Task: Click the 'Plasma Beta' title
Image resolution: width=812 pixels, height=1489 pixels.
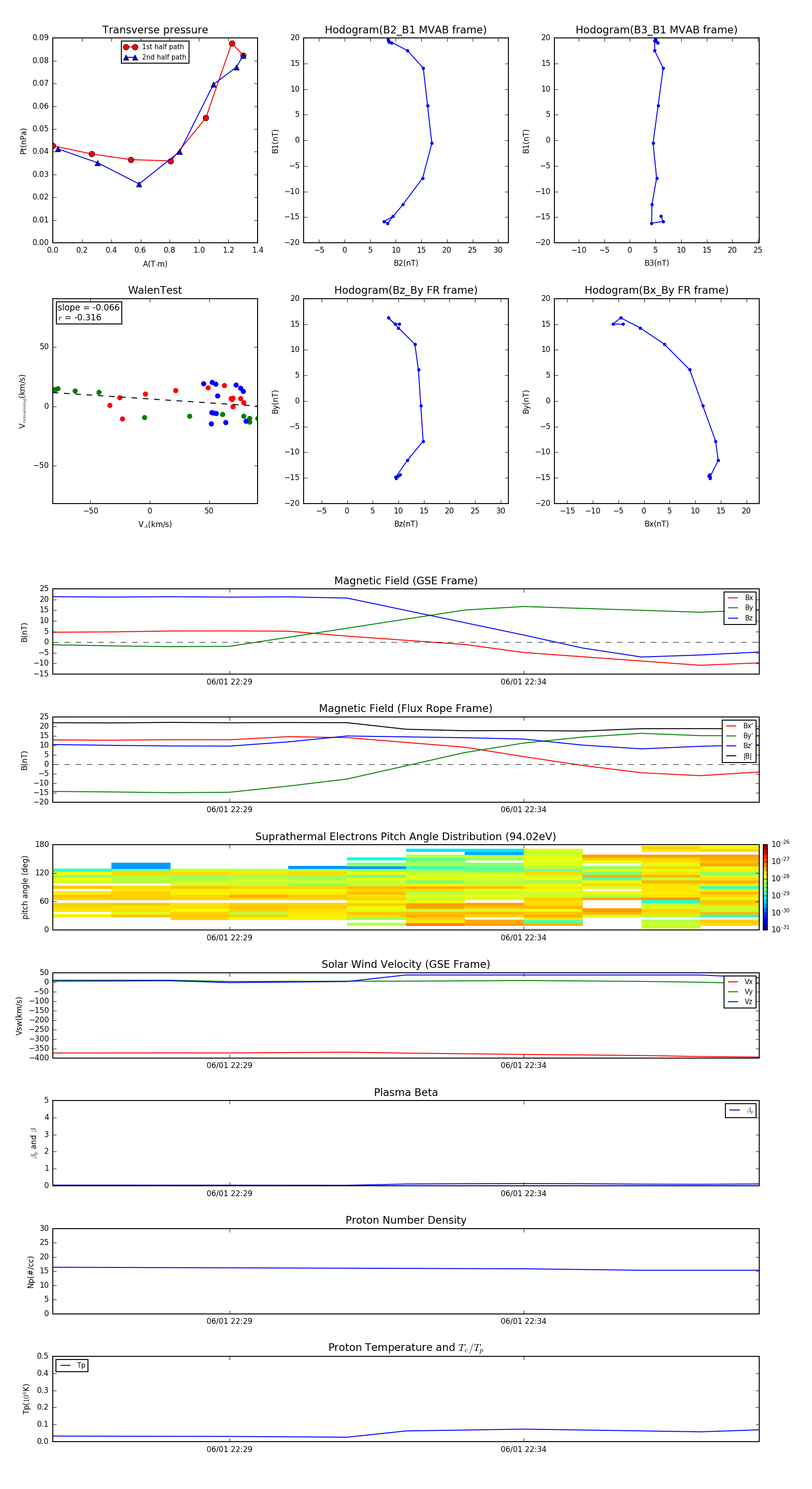Action: tap(406, 1092)
